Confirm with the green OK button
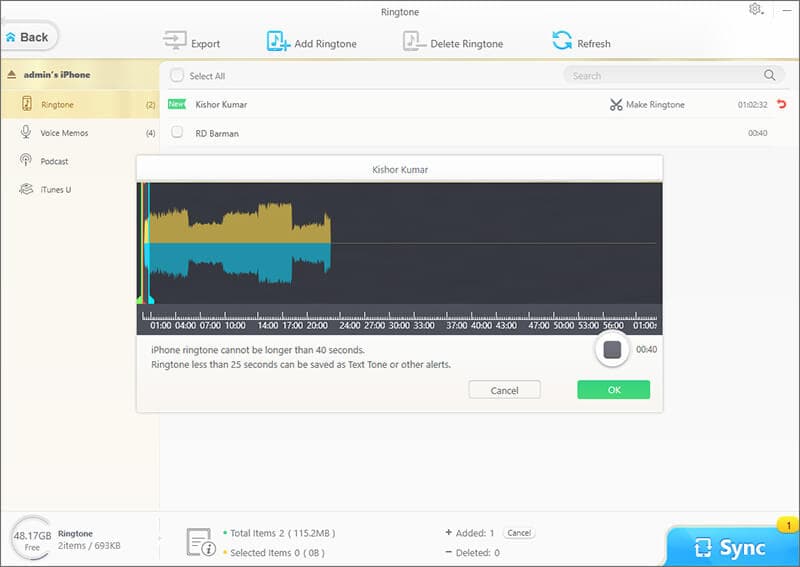Image resolution: width=800 pixels, height=567 pixels. tap(614, 390)
